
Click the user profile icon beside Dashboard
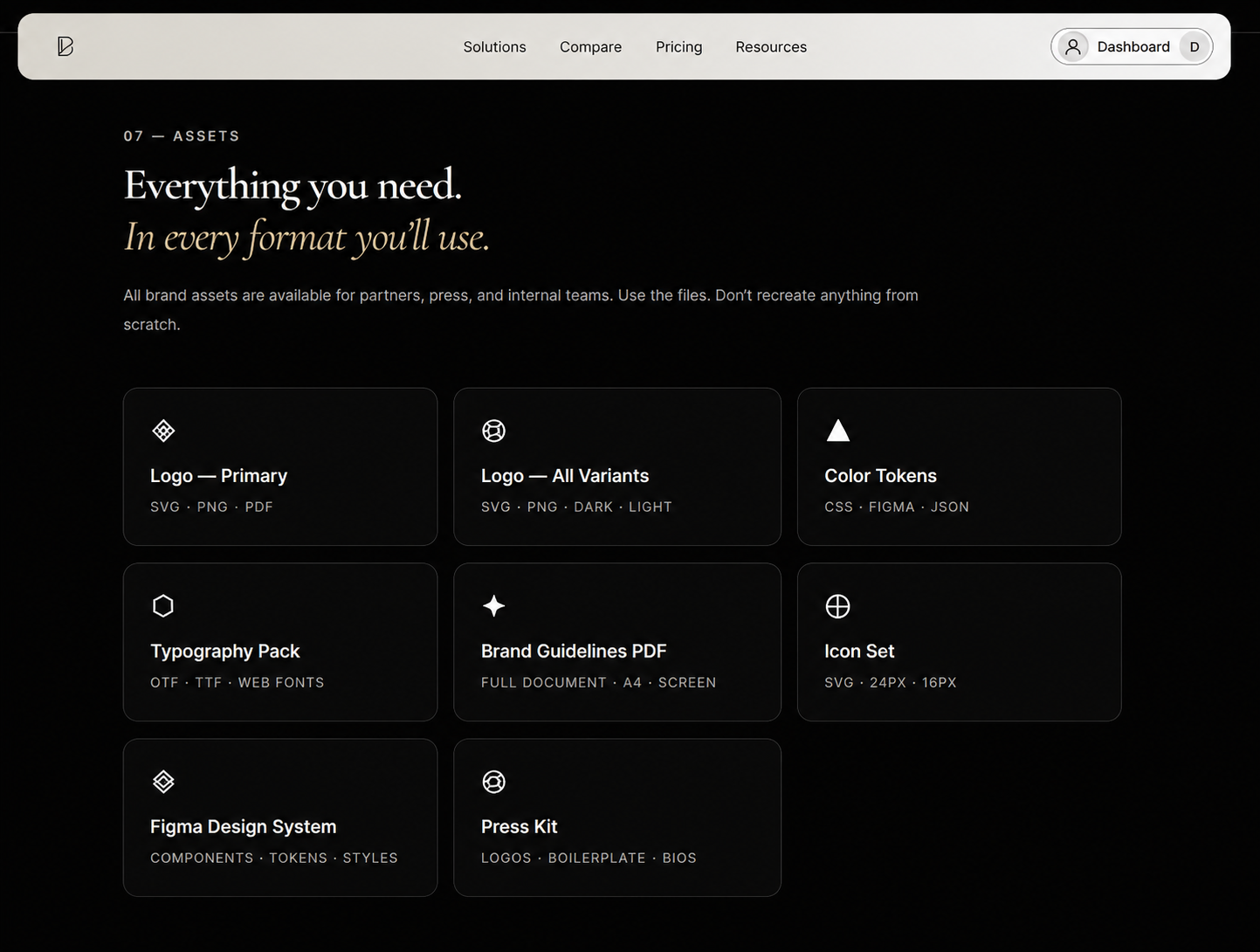1073,47
